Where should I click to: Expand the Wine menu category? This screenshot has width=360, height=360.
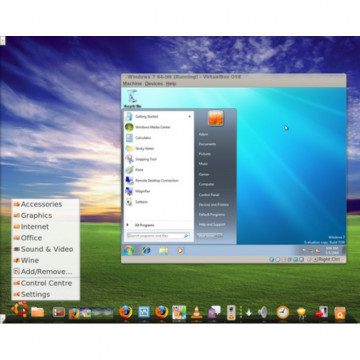(45, 260)
